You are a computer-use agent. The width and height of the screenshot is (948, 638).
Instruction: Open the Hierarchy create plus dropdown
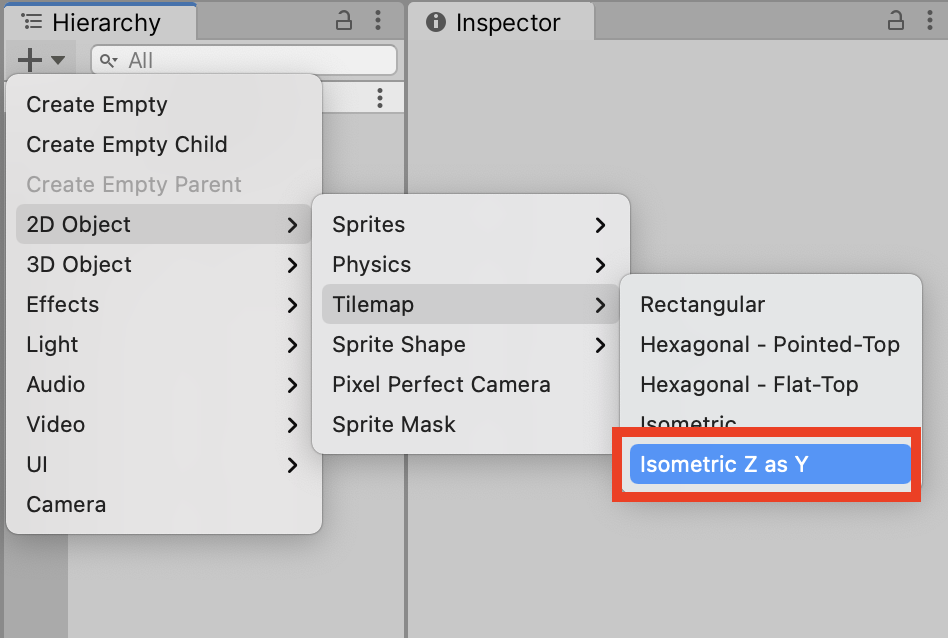click(40, 60)
